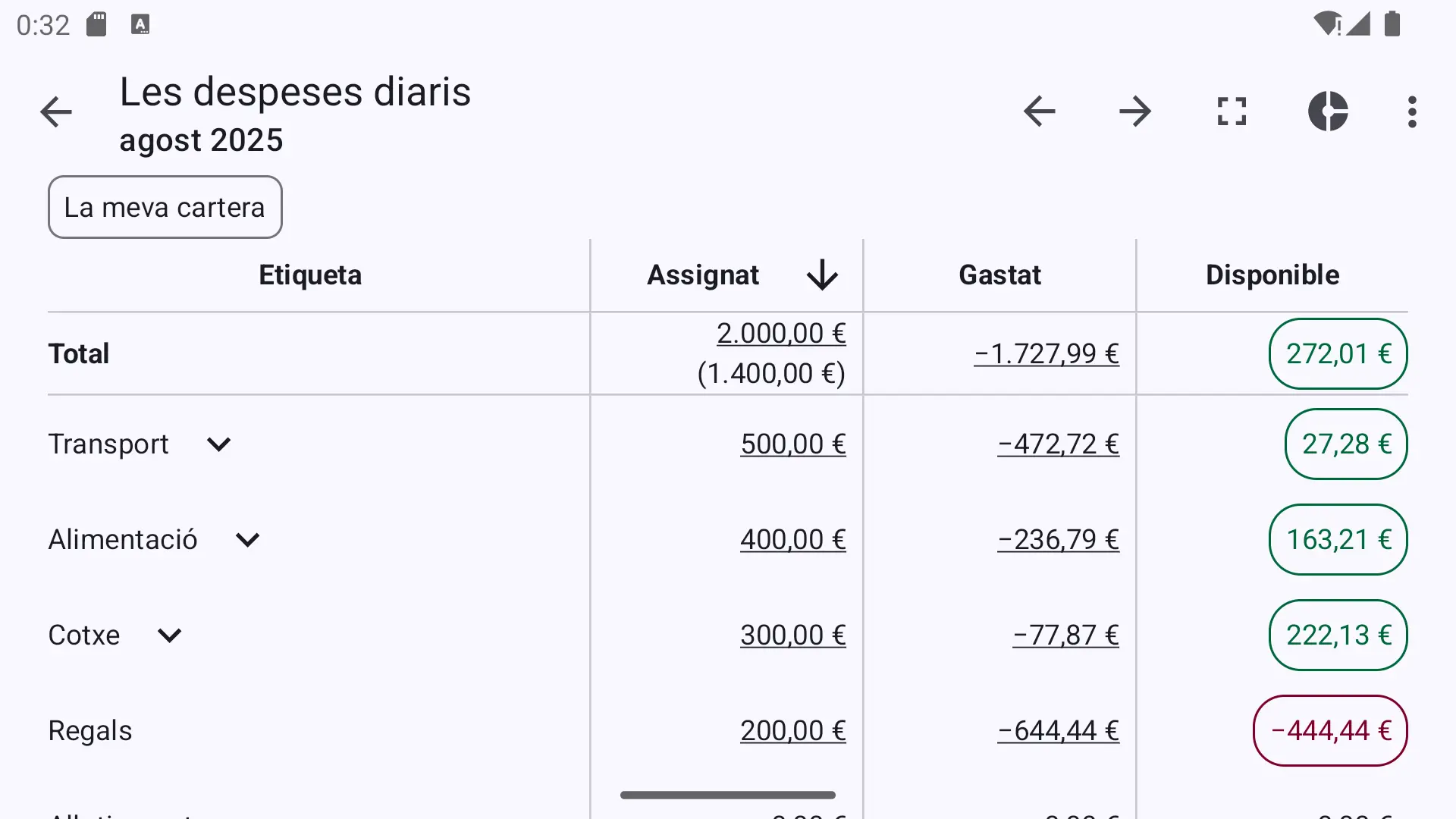The height and width of the screenshot is (819, 1456).
Task: Open fullscreen view icon
Action: 1232,111
